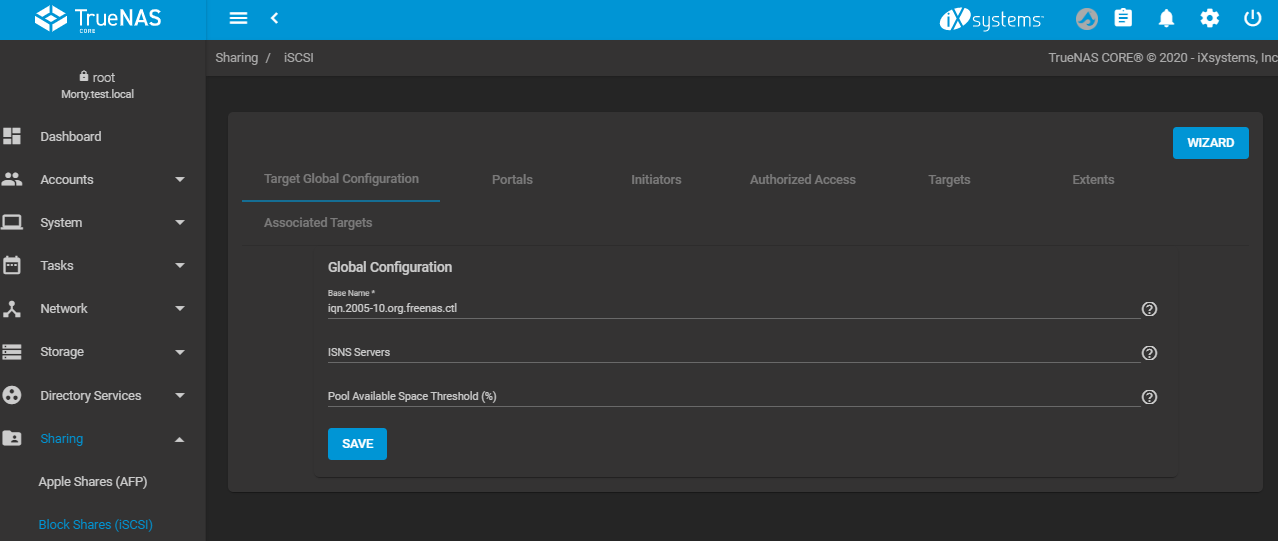
Task: Open Apple Shares (AFP) in sidebar
Action: (93, 482)
